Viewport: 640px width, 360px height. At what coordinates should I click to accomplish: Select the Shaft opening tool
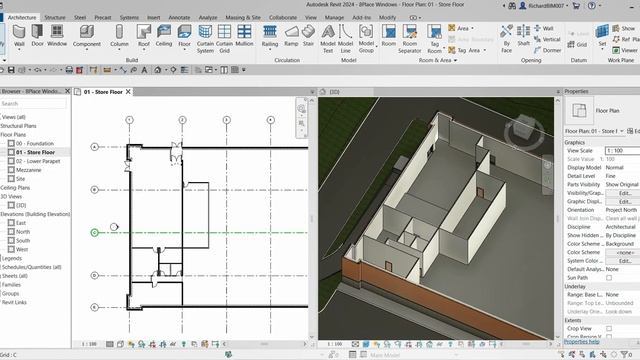[523, 35]
